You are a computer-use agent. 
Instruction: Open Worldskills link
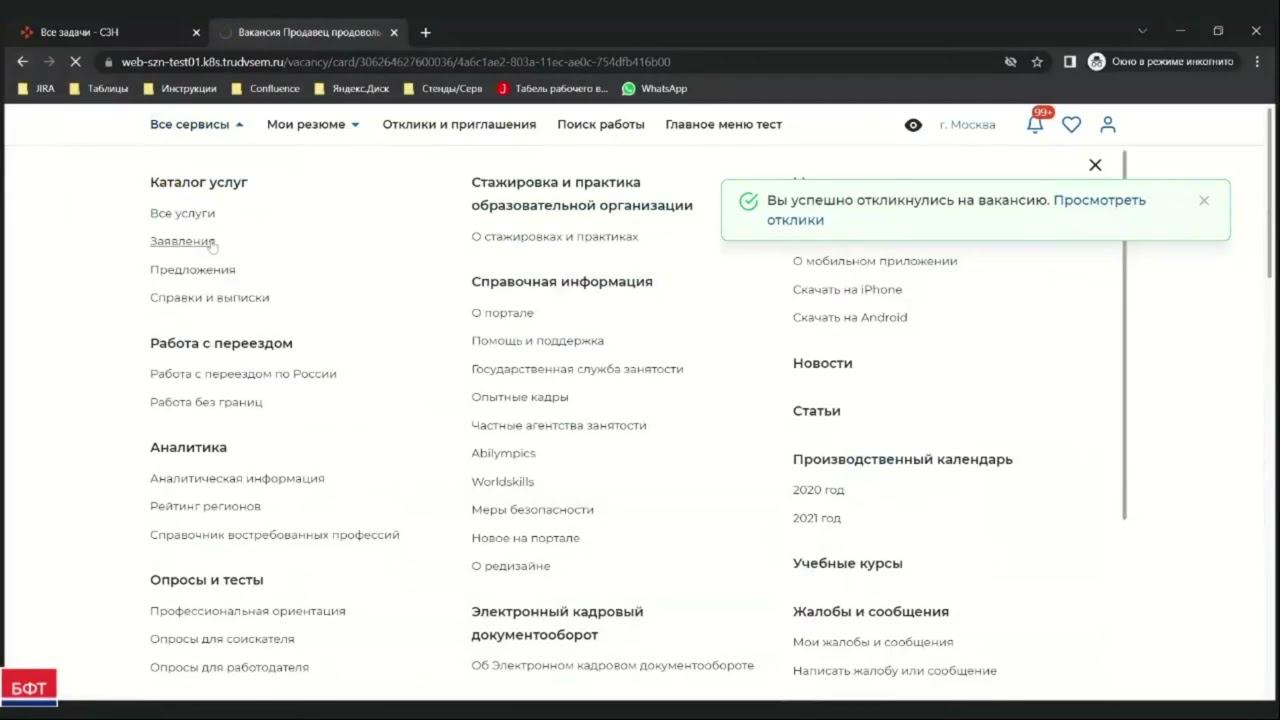(x=502, y=481)
